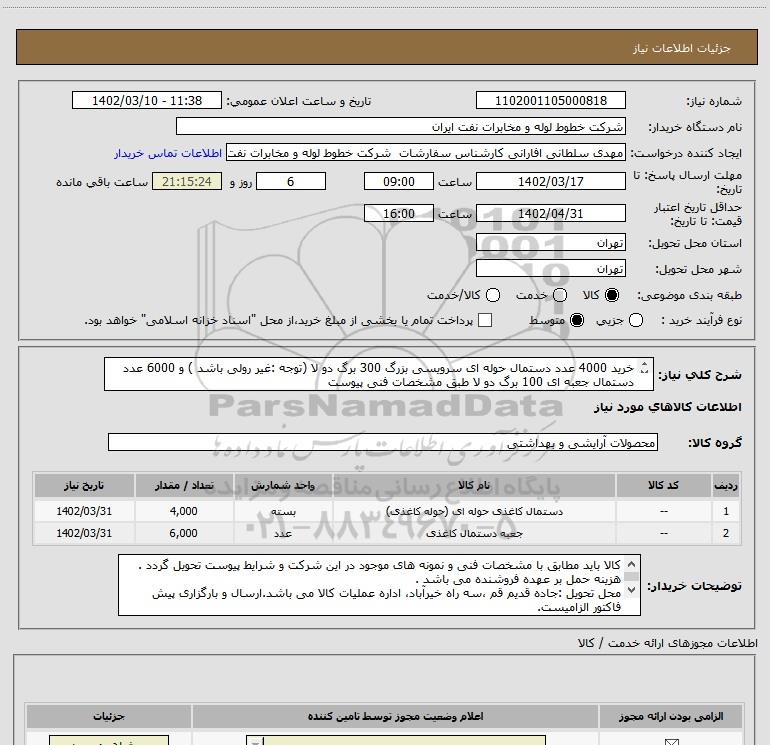Click the کد کالا column header
The image size is (770, 745).
click(x=663, y=485)
